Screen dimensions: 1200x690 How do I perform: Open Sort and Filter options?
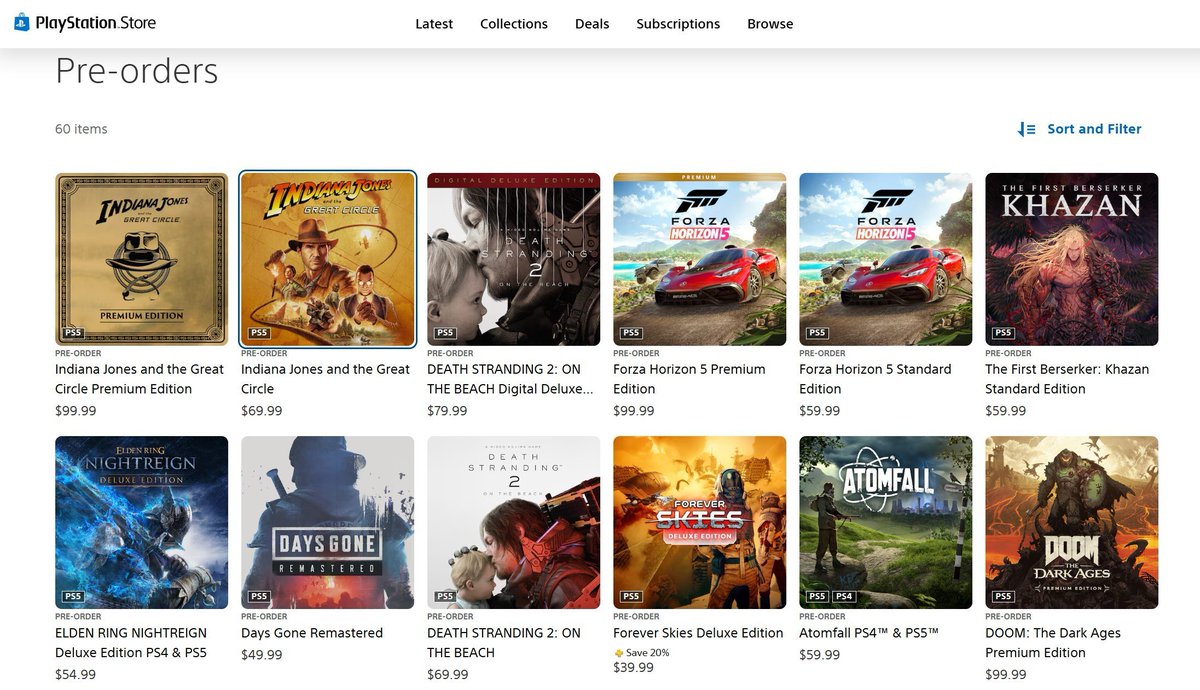(x=1080, y=129)
